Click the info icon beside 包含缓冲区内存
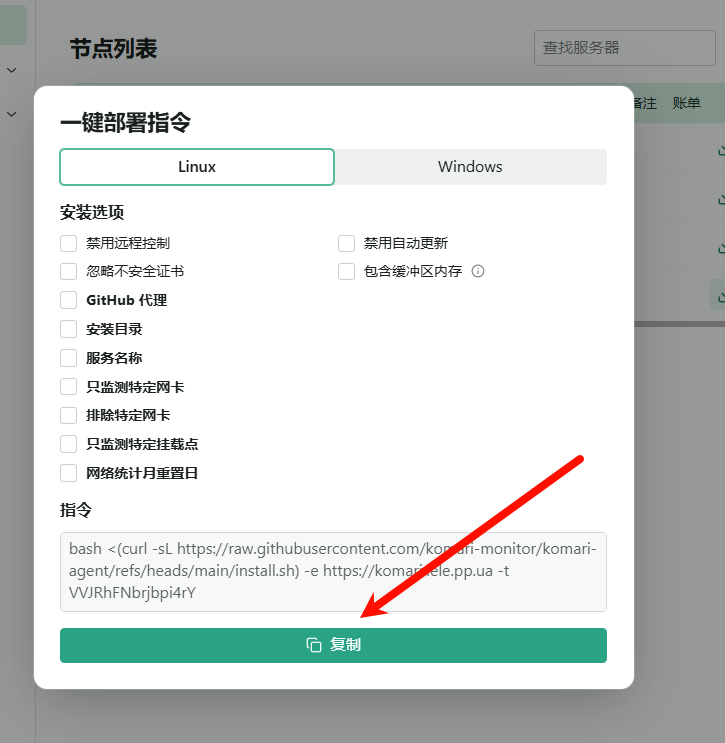This screenshot has height=743, width=725. tap(478, 271)
